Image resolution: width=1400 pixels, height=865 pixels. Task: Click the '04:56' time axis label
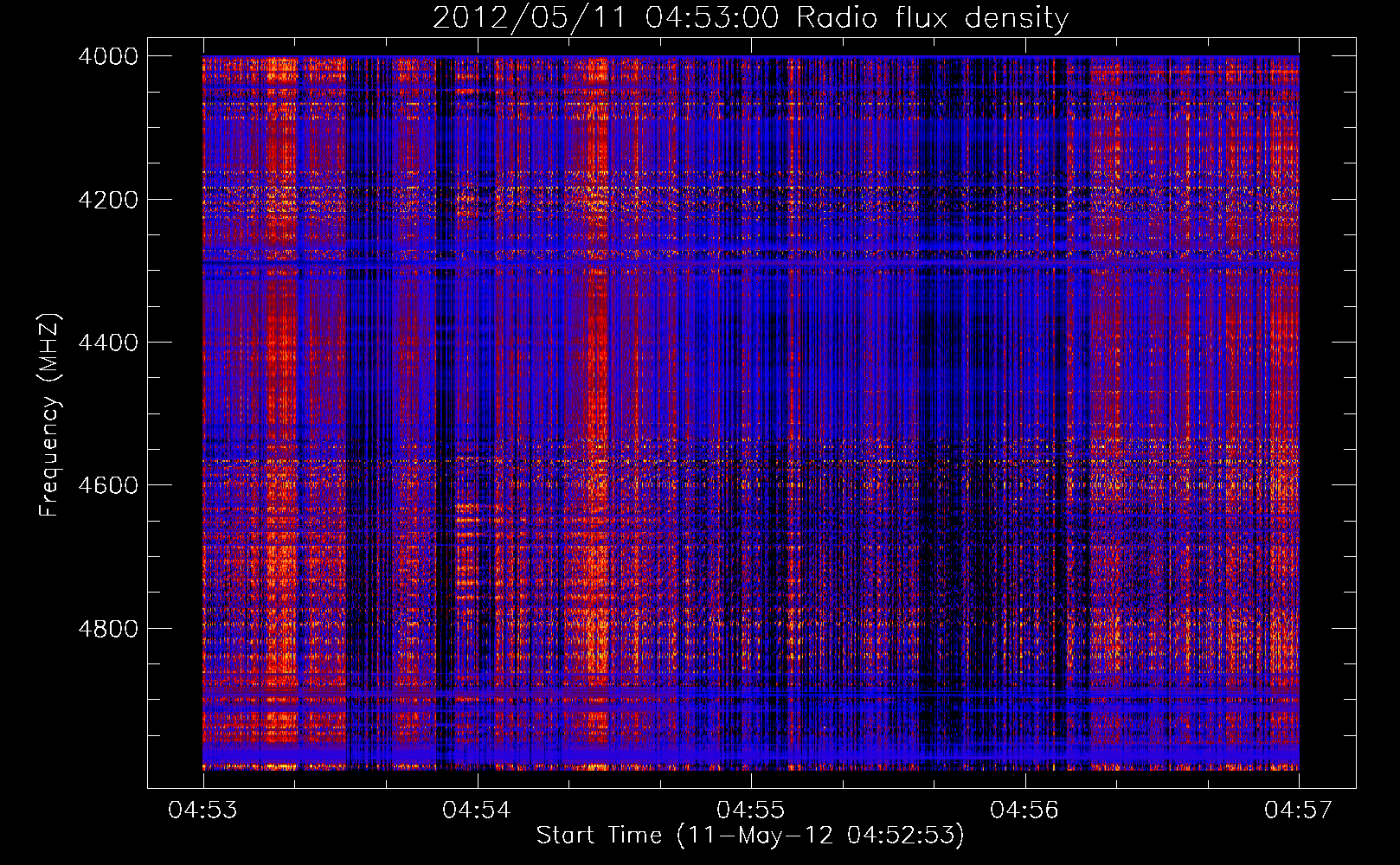tap(1024, 811)
